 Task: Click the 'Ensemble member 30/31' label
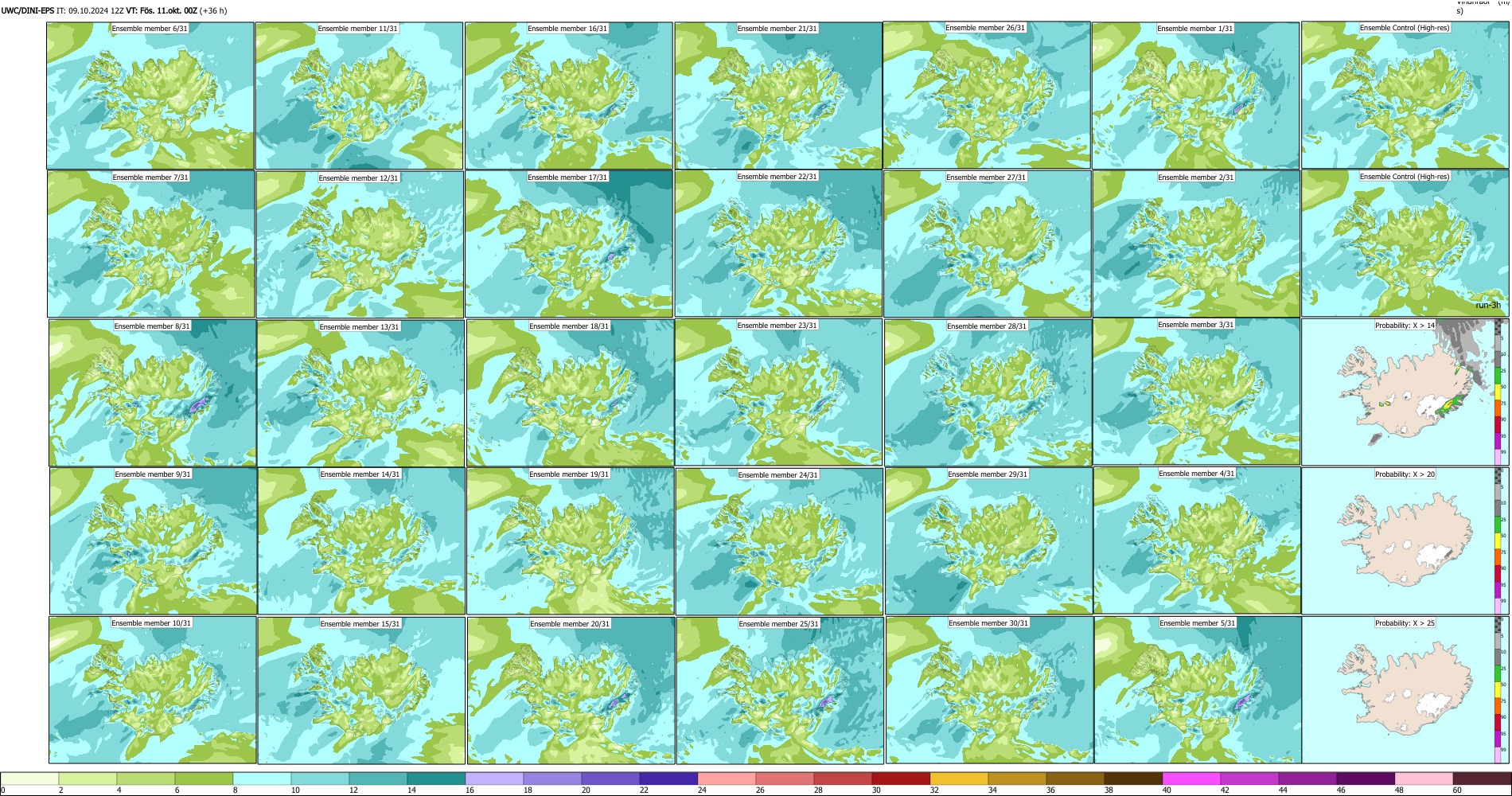988,623
